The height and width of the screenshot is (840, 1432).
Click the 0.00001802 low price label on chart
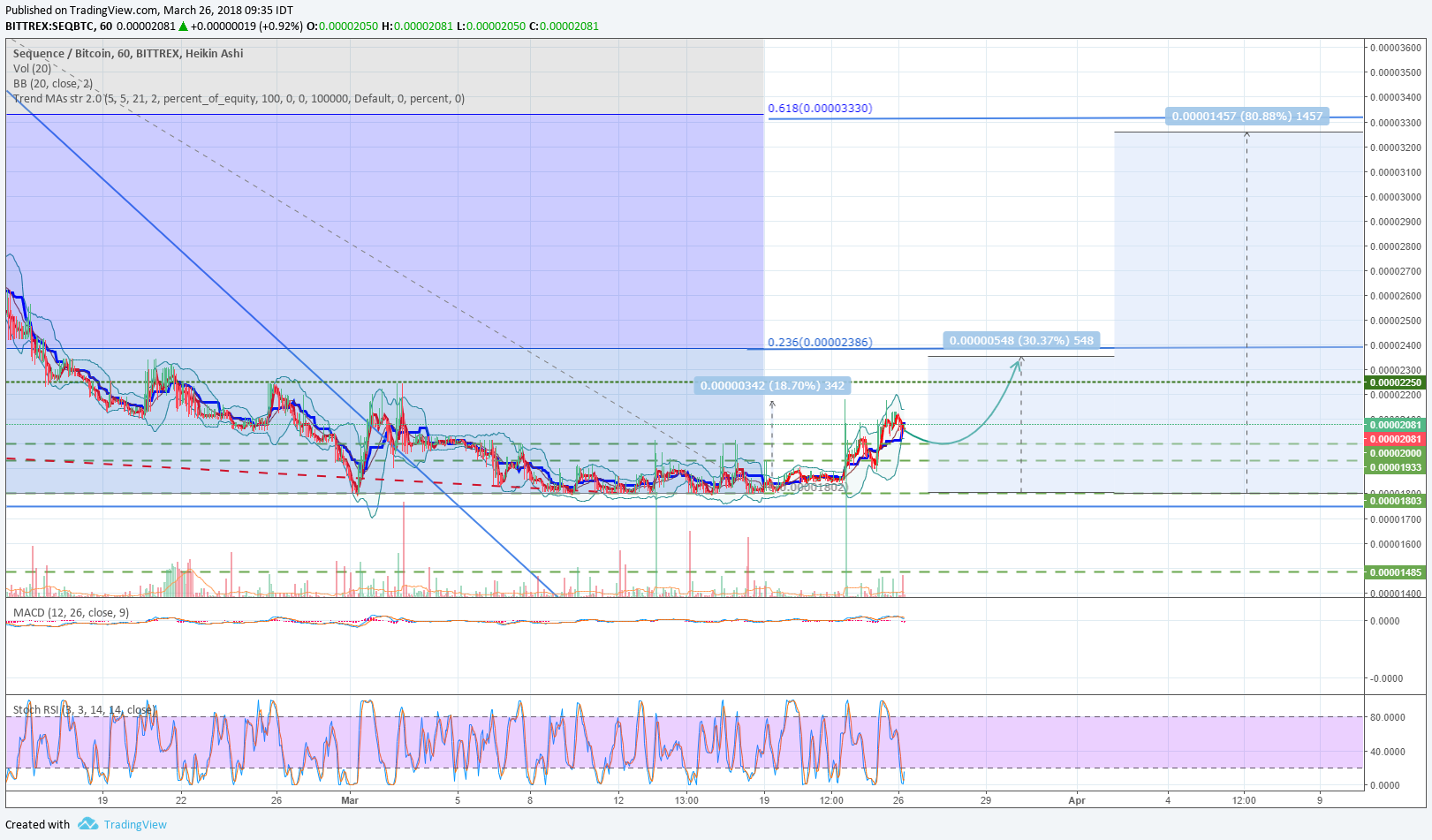(x=813, y=487)
